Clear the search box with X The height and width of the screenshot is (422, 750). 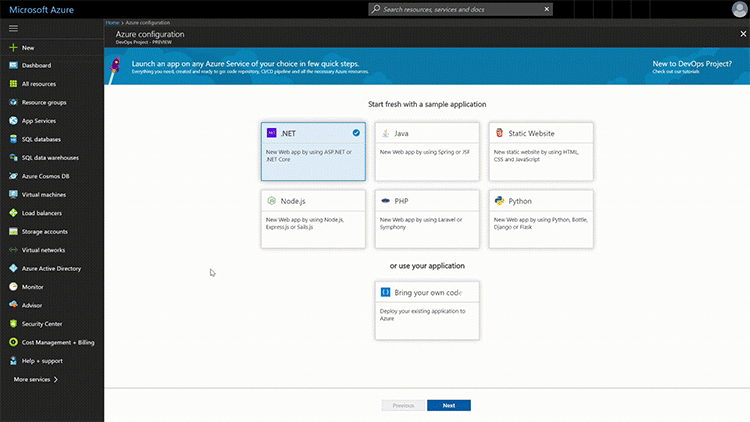[547, 9]
